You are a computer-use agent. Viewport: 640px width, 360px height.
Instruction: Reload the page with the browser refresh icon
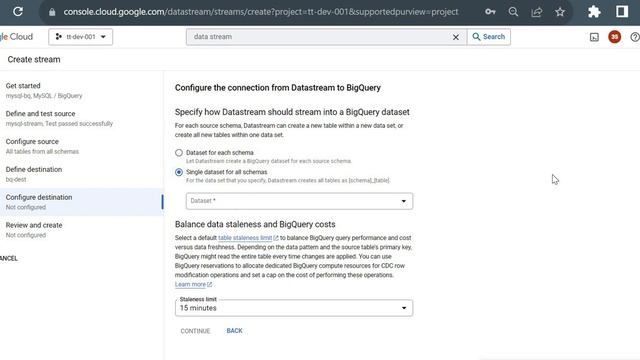[x=18, y=11]
